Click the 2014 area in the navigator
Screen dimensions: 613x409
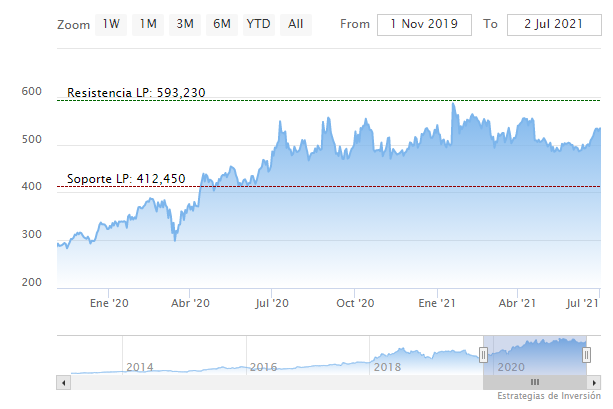[x=140, y=367]
